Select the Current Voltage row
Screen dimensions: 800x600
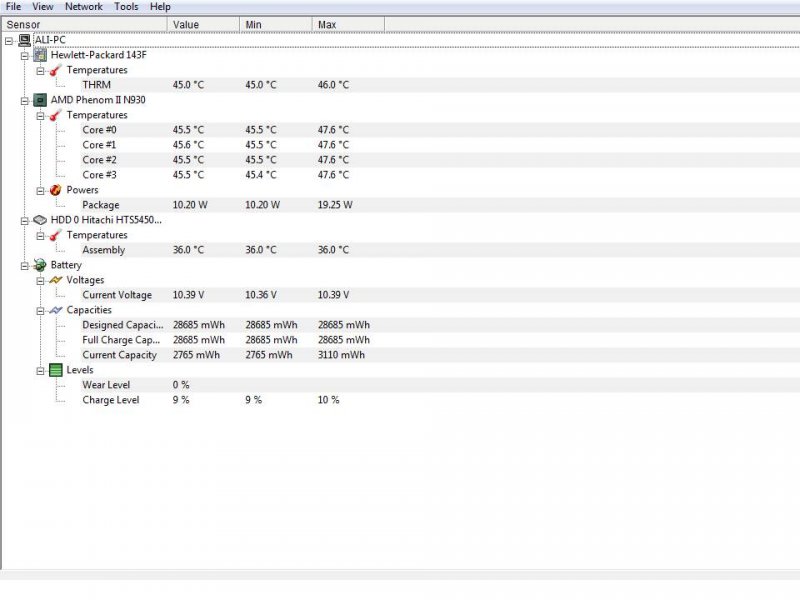click(440, 295)
